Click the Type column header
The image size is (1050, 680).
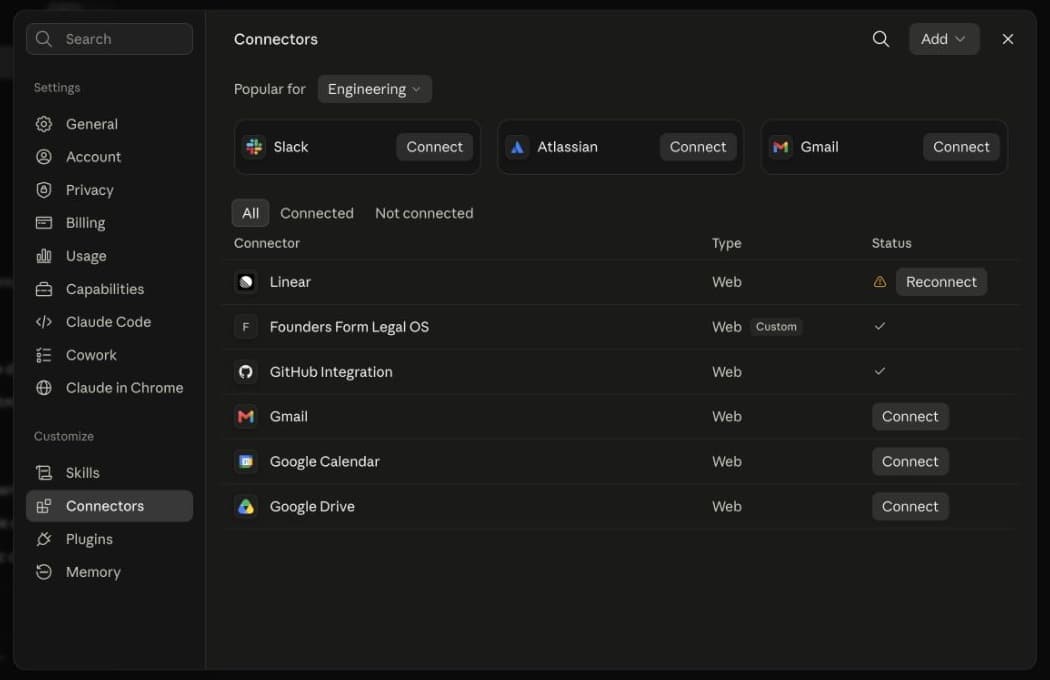pyautogui.click(x=727, y=243)
